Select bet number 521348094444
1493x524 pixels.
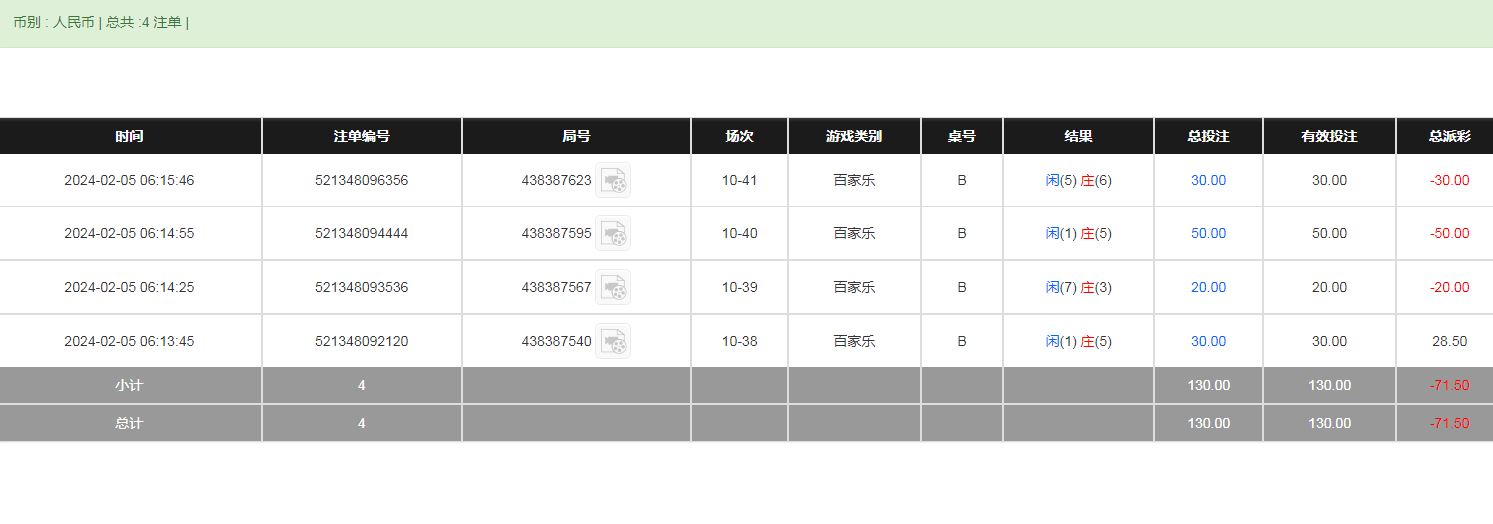coord(361,234)
